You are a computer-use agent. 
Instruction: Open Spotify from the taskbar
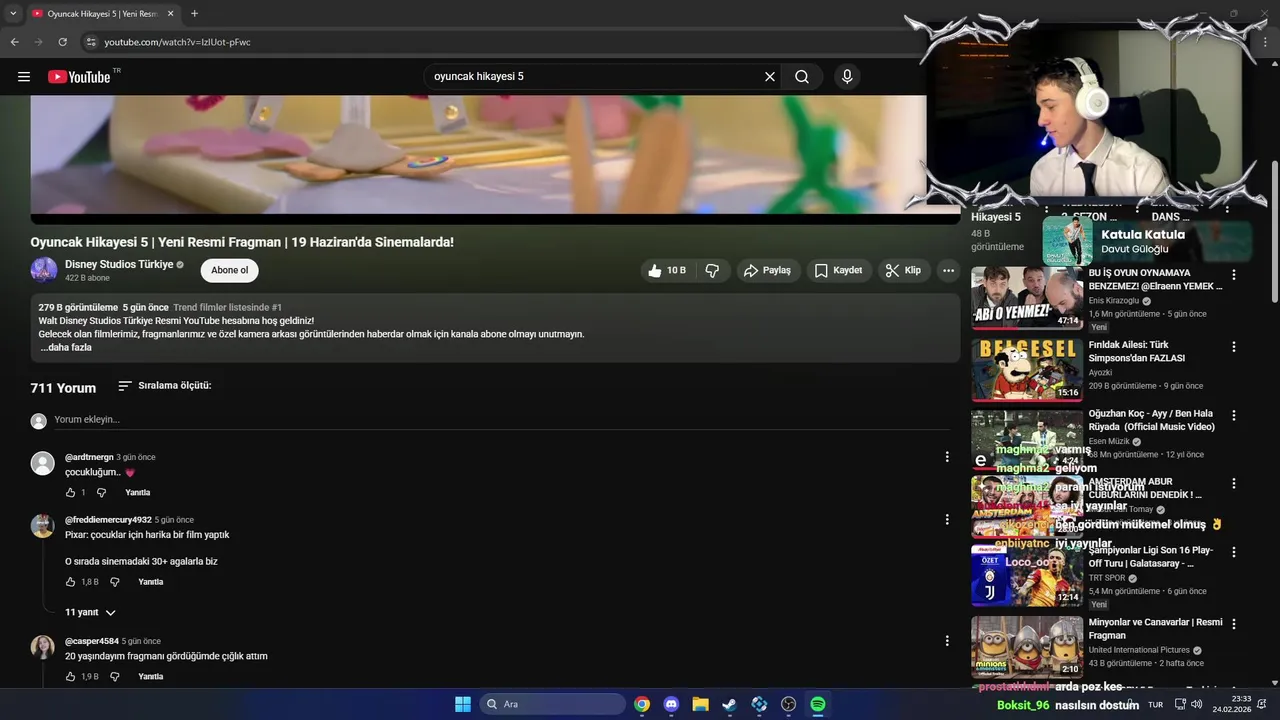(817, 704)
